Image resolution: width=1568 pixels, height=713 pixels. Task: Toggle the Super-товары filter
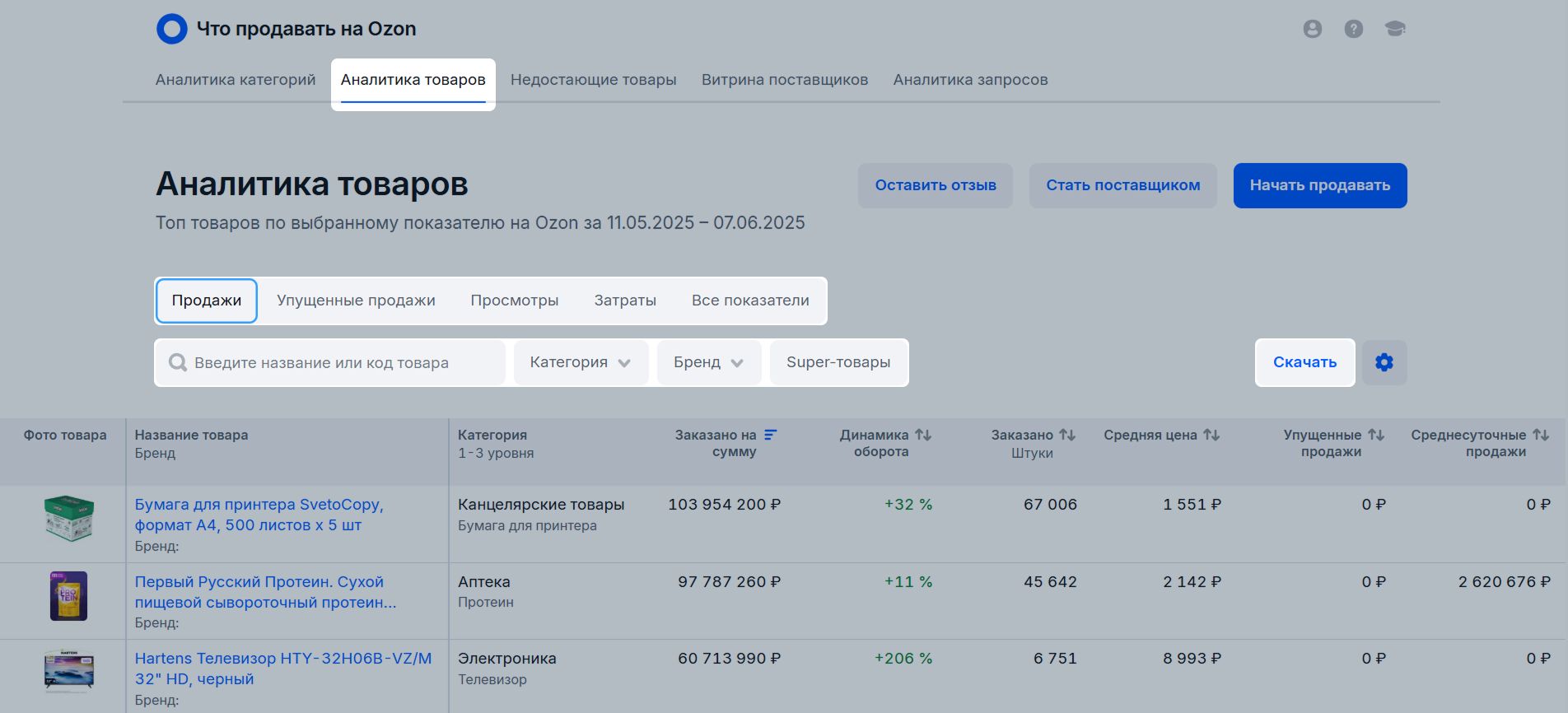coord(838,362)
